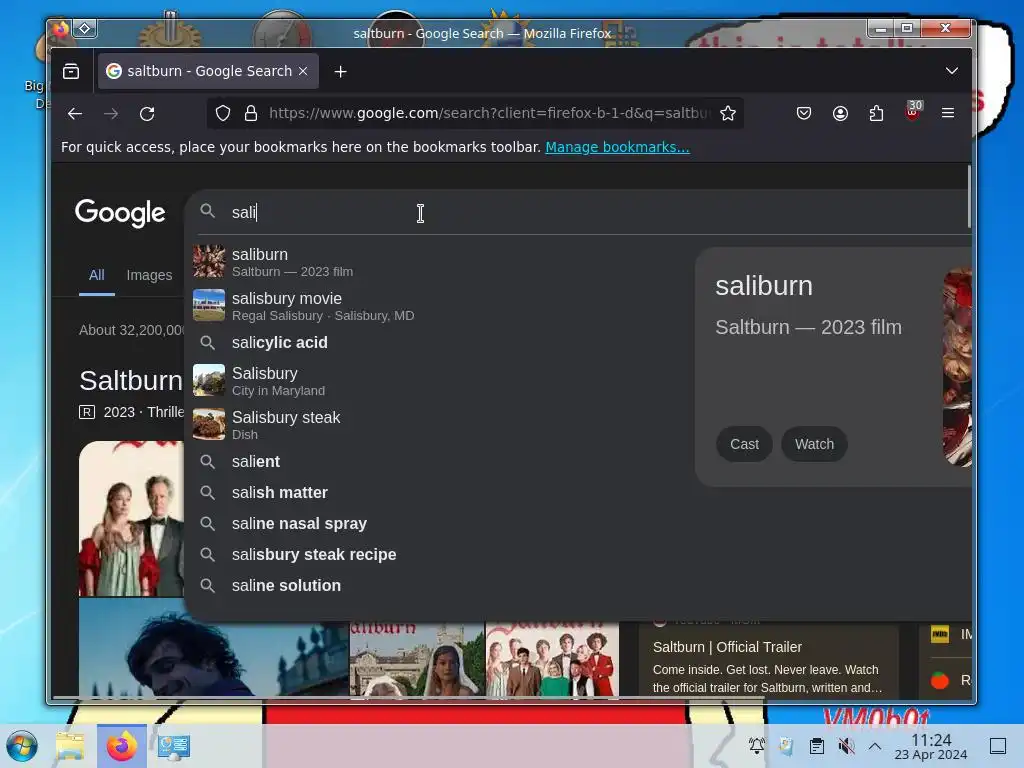
Task: Open the mansion image thumbnail with woman
Action: pos(417,660)
